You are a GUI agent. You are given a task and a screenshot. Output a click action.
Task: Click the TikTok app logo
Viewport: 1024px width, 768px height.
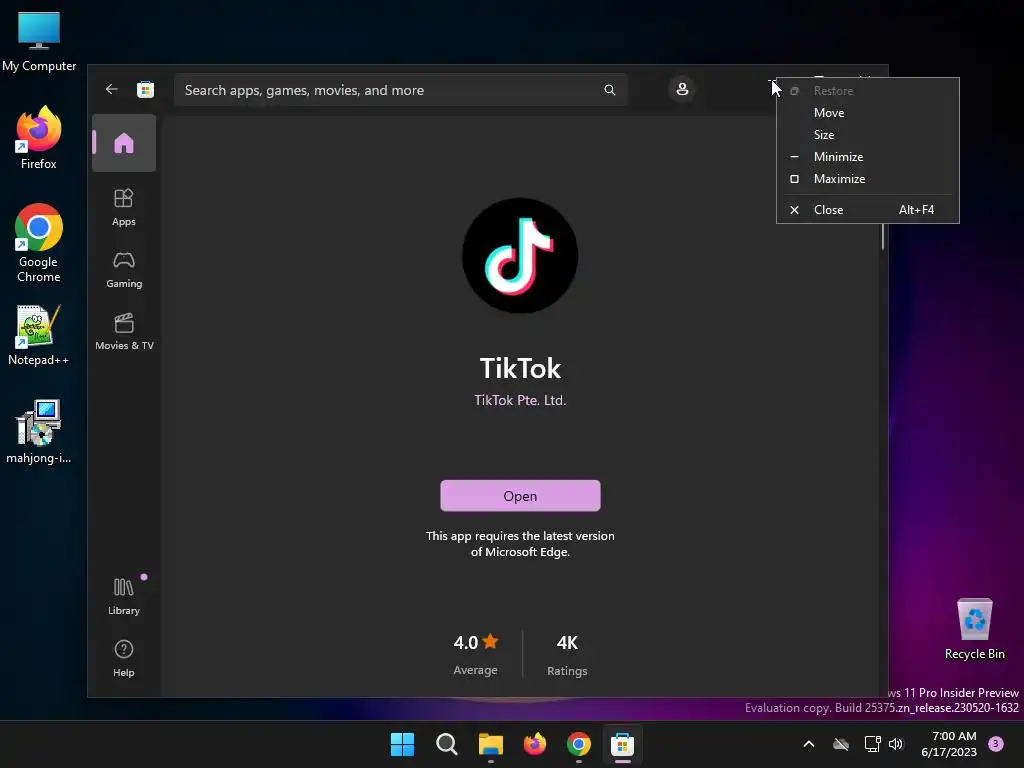tap(520, 255)
